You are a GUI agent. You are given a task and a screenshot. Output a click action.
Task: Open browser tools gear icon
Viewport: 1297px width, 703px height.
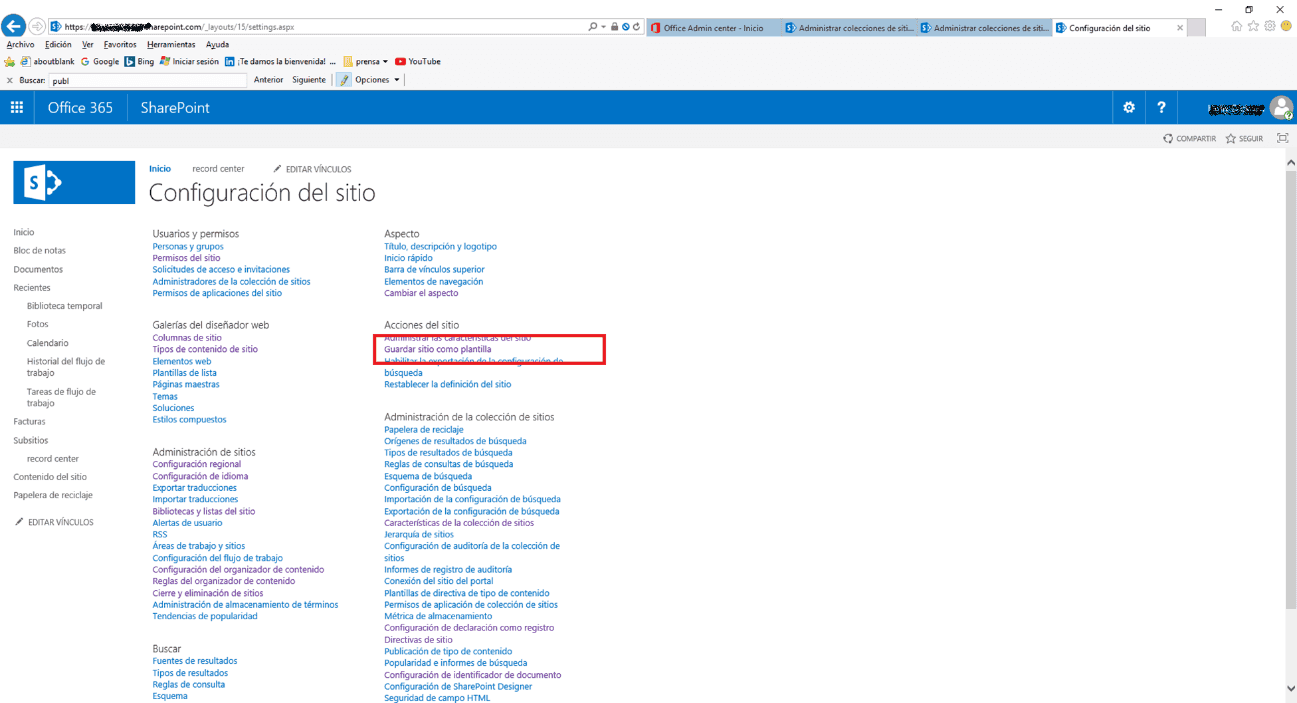pos(1269,26)
